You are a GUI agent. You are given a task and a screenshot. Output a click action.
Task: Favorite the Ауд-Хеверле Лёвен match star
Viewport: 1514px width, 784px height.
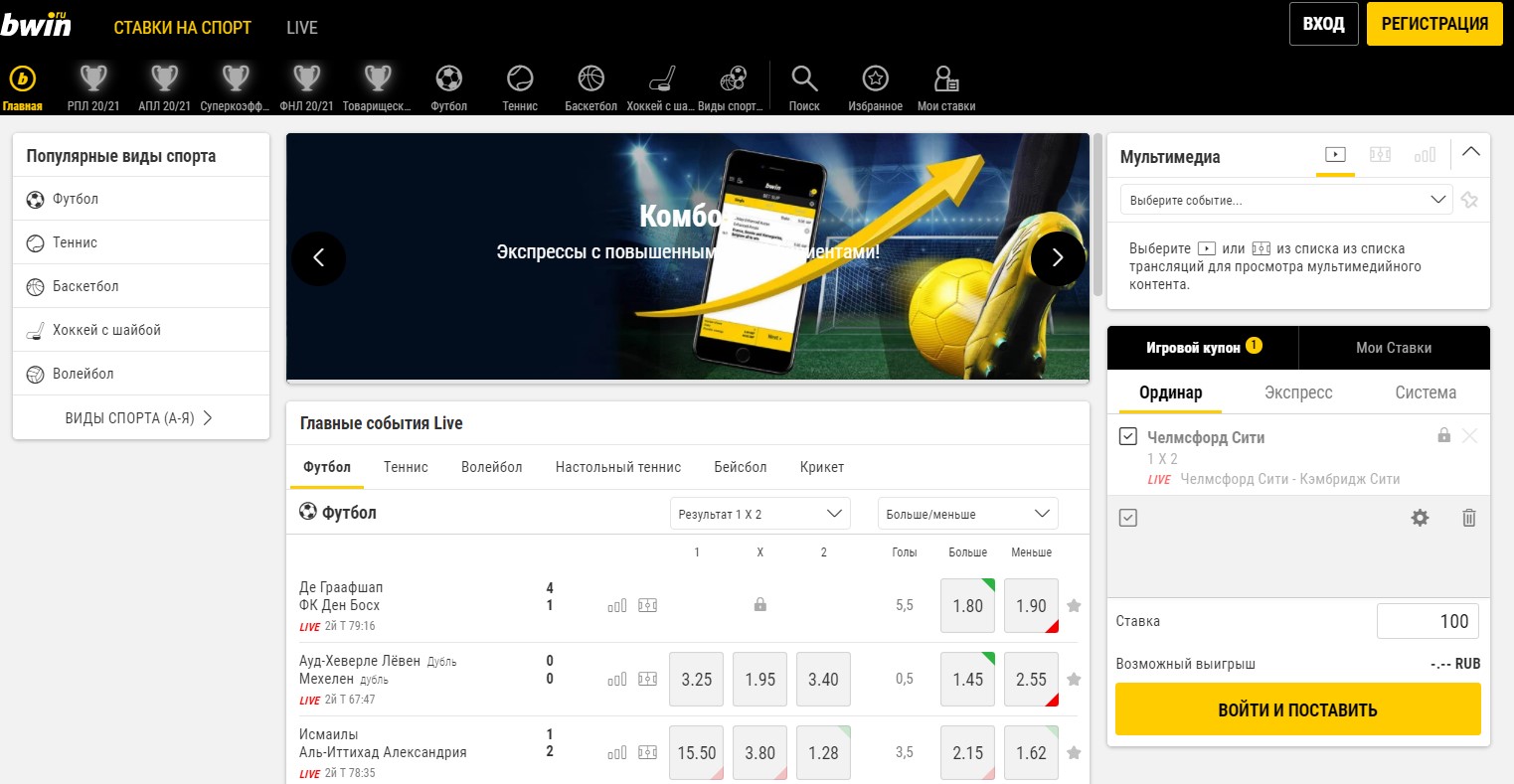tap(1074, 679)
